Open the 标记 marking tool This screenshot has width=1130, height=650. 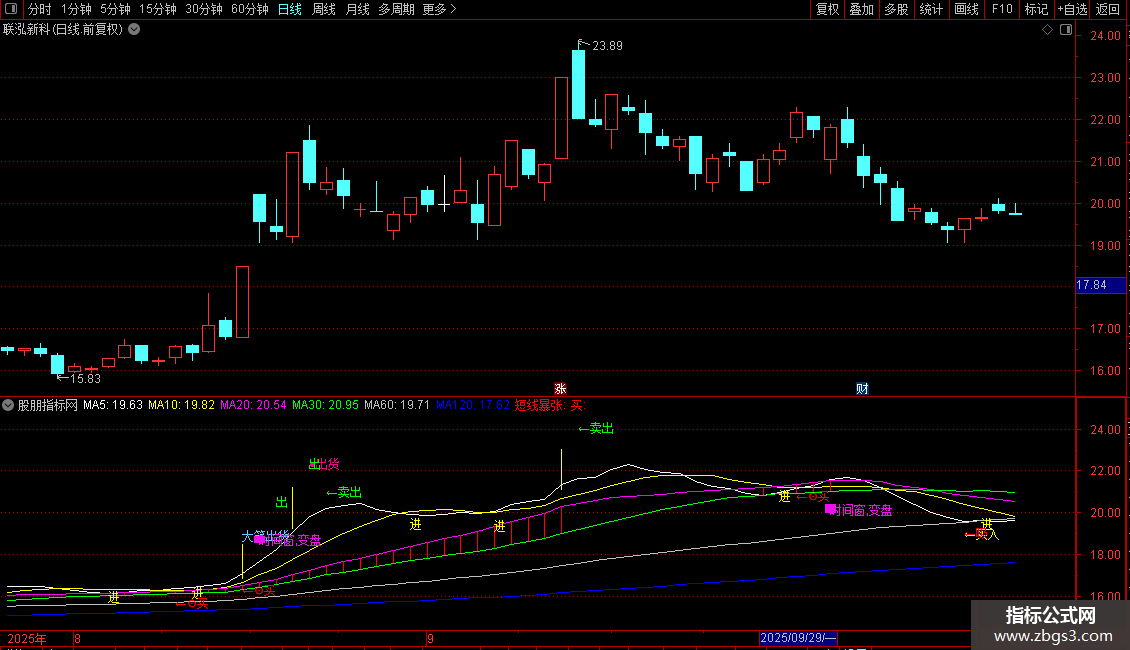[x=1036, y=9]
